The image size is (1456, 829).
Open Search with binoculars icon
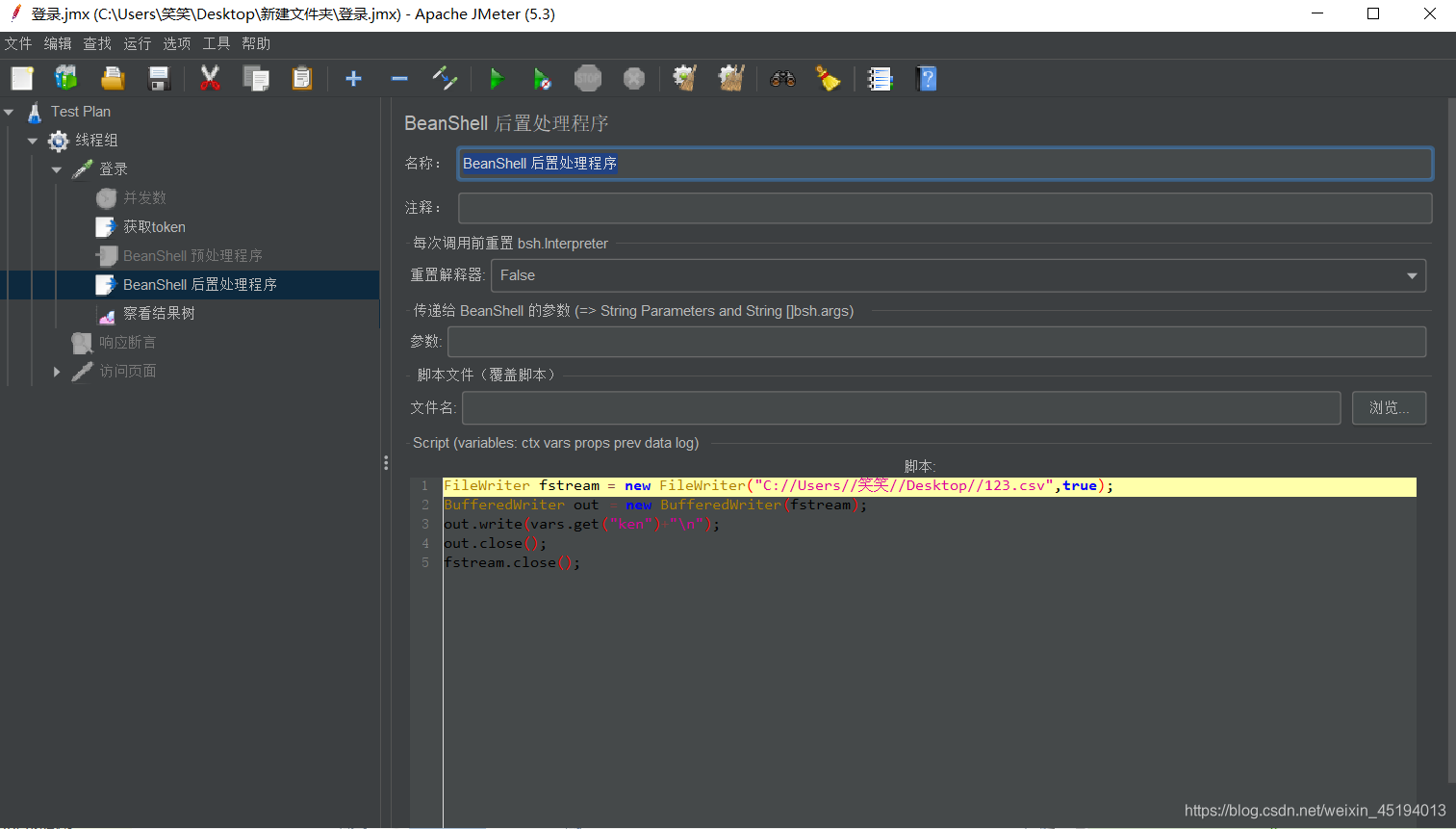click(782, 78)
